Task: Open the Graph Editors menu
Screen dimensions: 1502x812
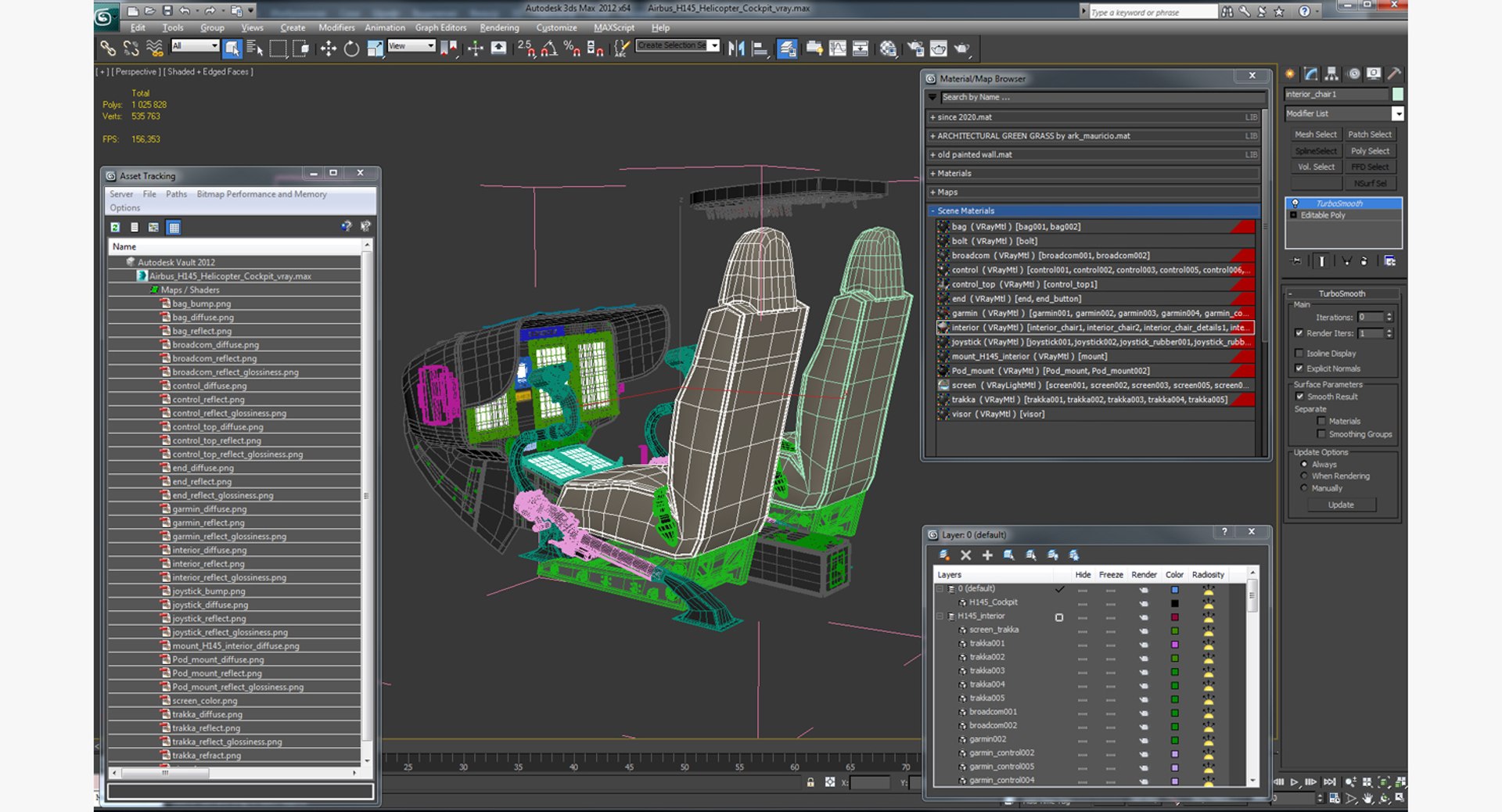Action: click(440, 27)
